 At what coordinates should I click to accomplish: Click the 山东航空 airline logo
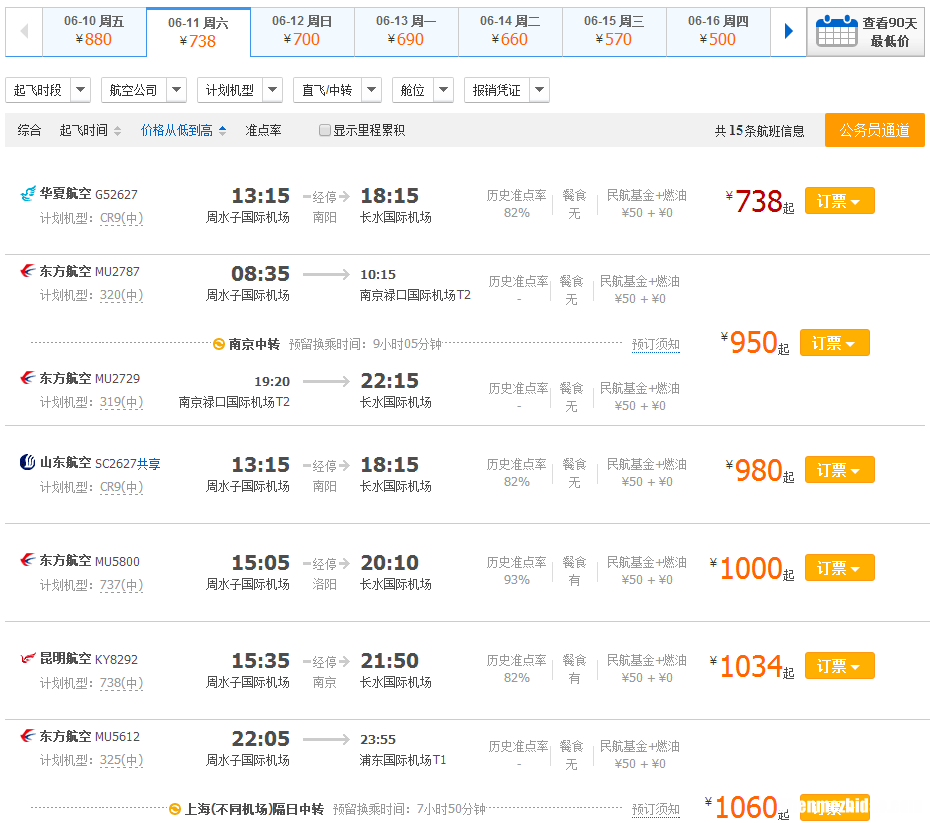click(x=27, y=462)
